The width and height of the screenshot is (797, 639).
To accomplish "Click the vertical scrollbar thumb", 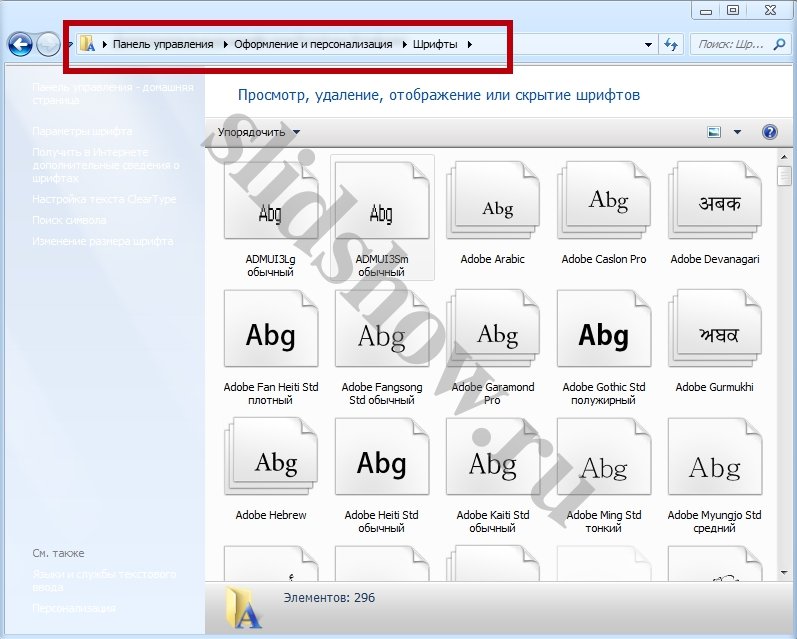I will (x=784, y=176).
